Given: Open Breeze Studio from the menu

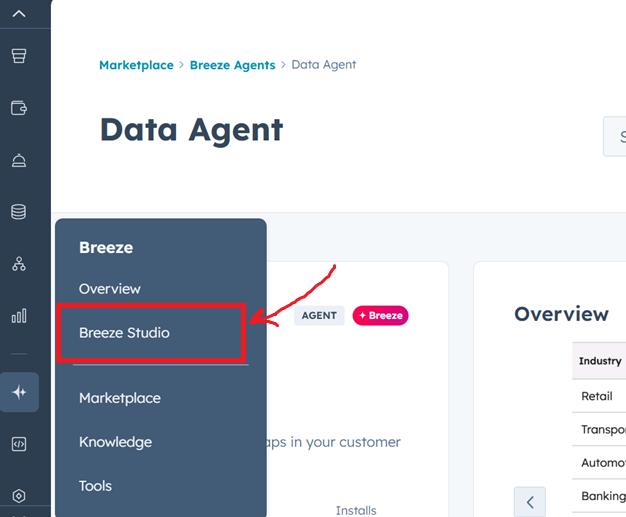Looking at the screenshot, I should [124, 333].
